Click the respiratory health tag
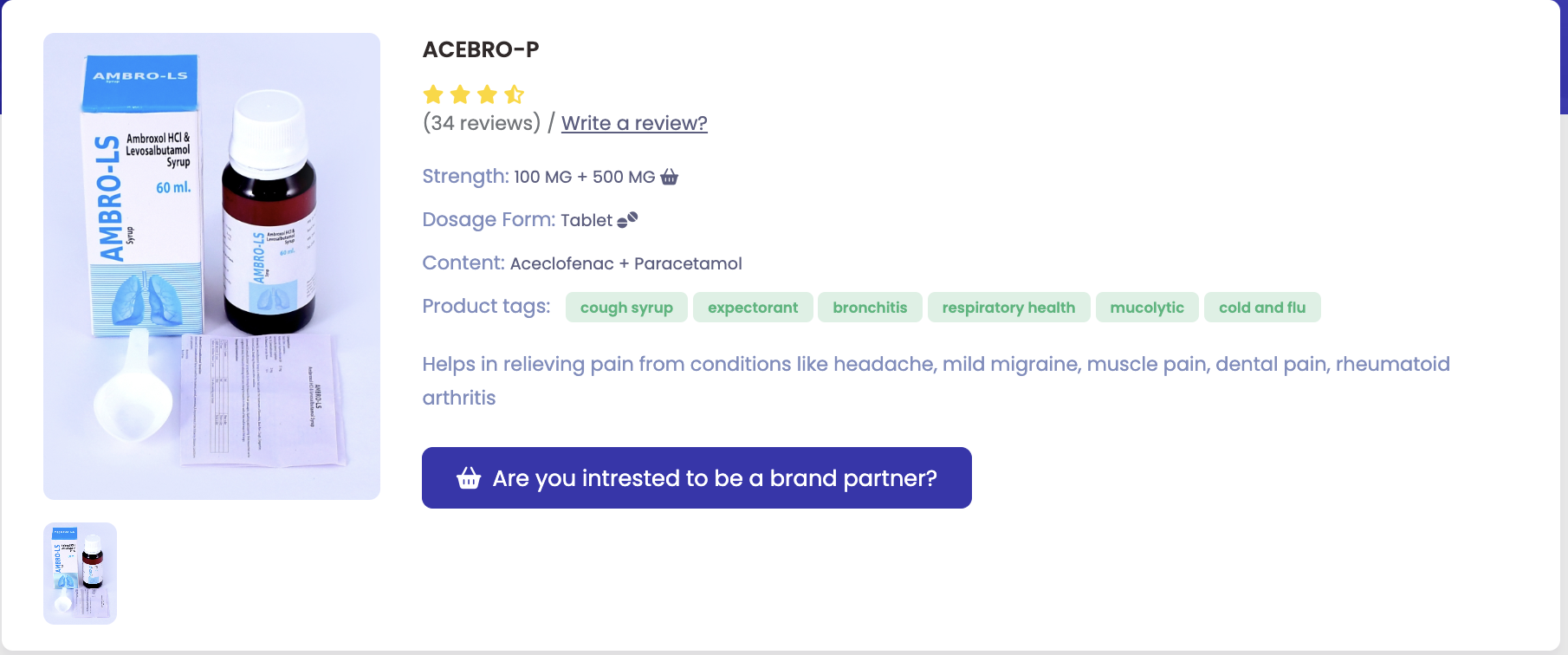Viewport: 1568px width, 655px height. 1008,307
